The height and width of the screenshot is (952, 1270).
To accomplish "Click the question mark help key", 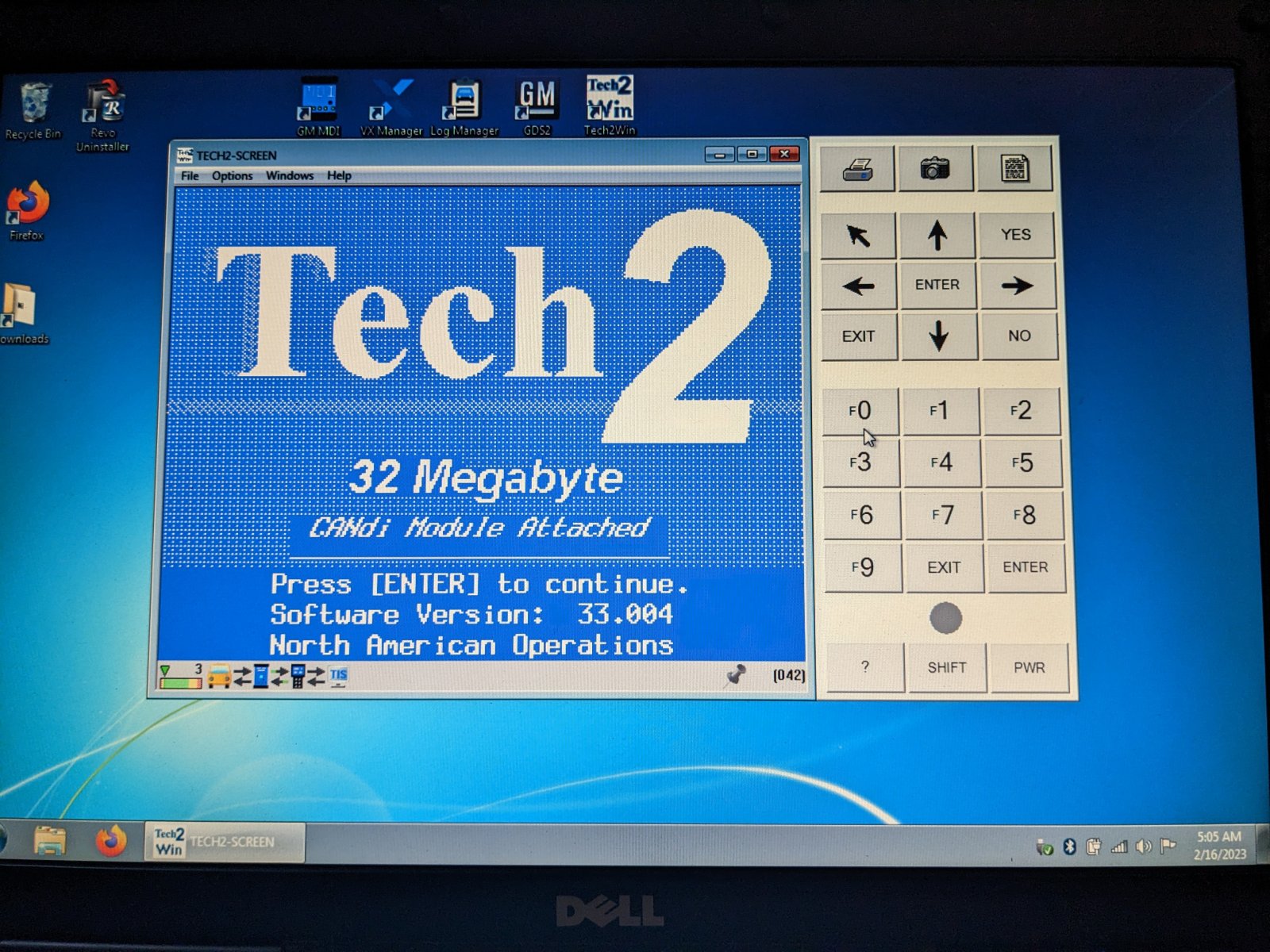I will point(865,667).
